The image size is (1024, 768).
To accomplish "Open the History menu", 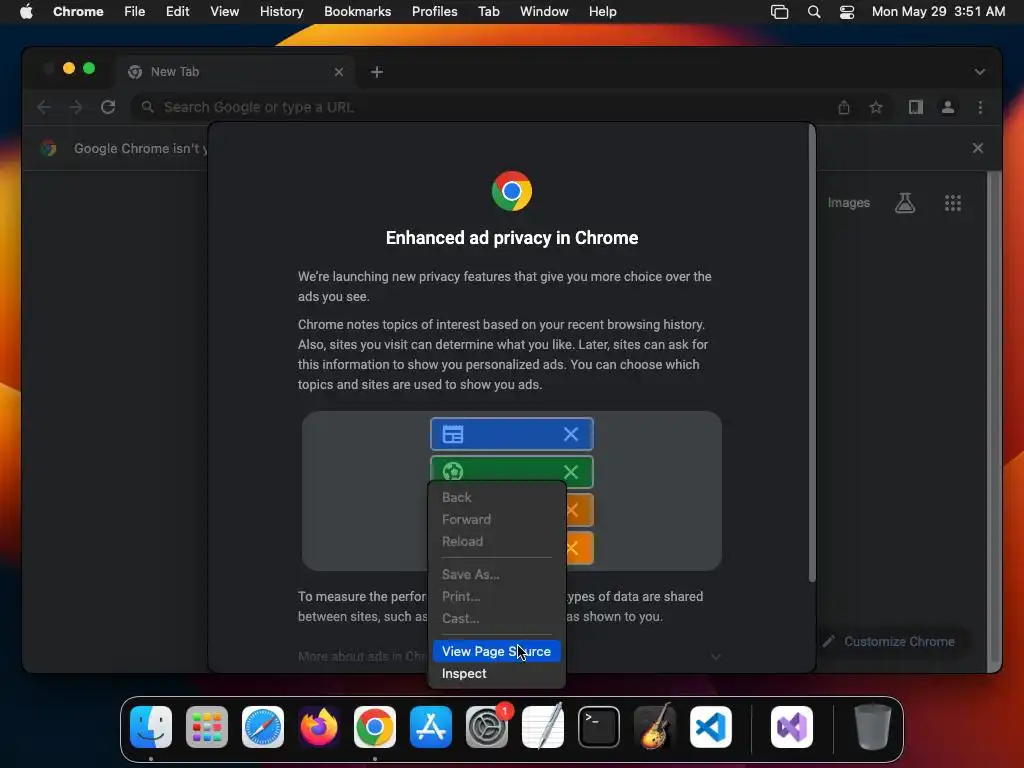I will 281,12.
